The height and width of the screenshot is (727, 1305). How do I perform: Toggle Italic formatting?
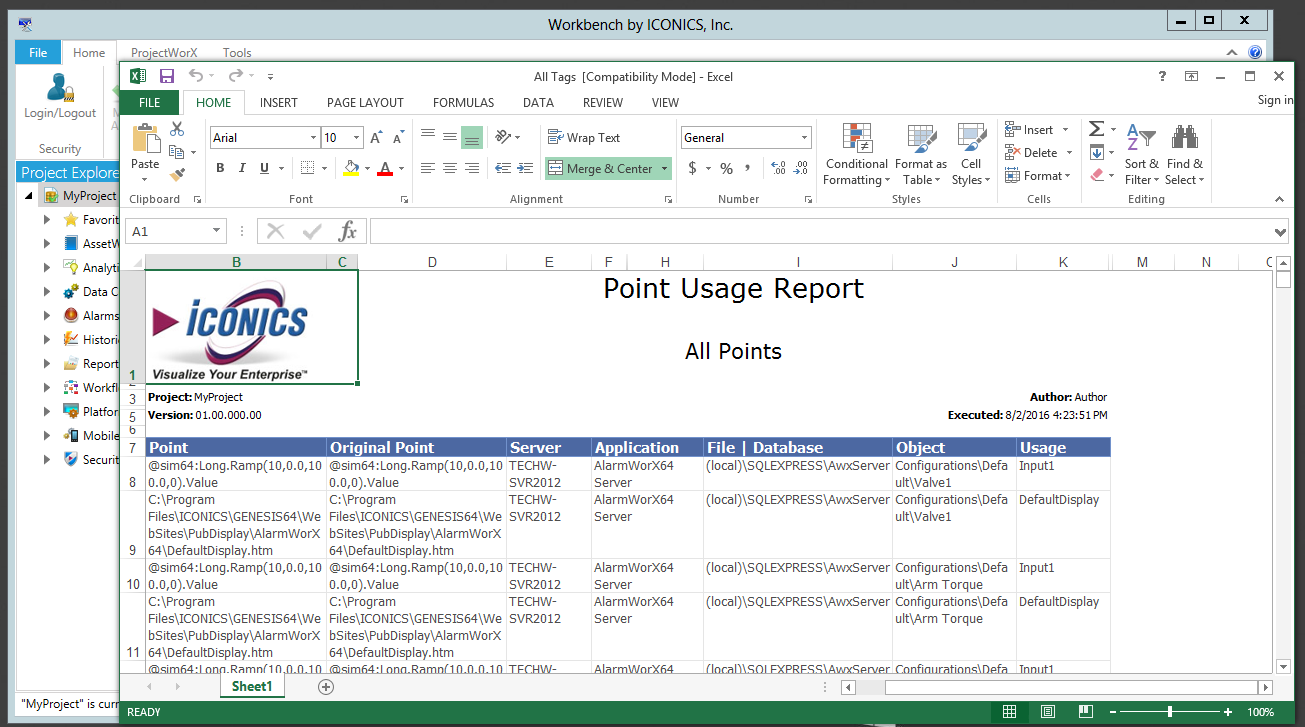(243, 168)
